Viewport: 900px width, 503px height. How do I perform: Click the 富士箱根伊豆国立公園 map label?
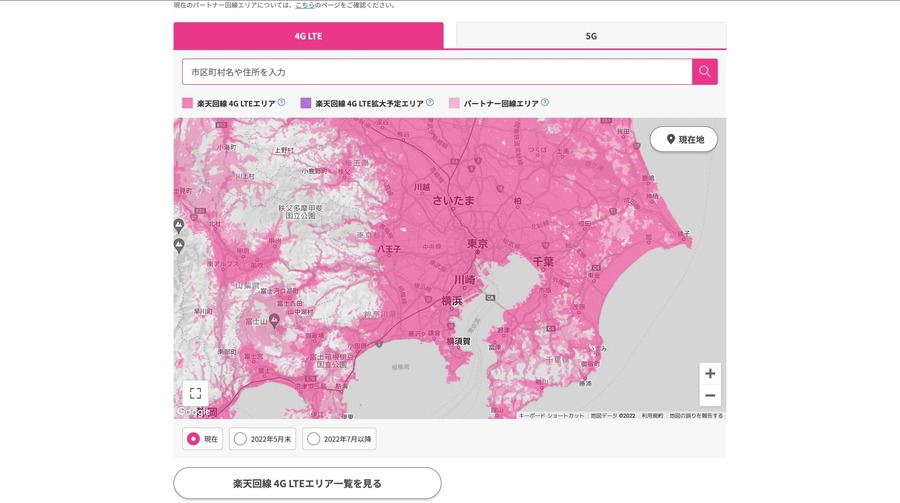pyautogui.click(x=332, y=361)
